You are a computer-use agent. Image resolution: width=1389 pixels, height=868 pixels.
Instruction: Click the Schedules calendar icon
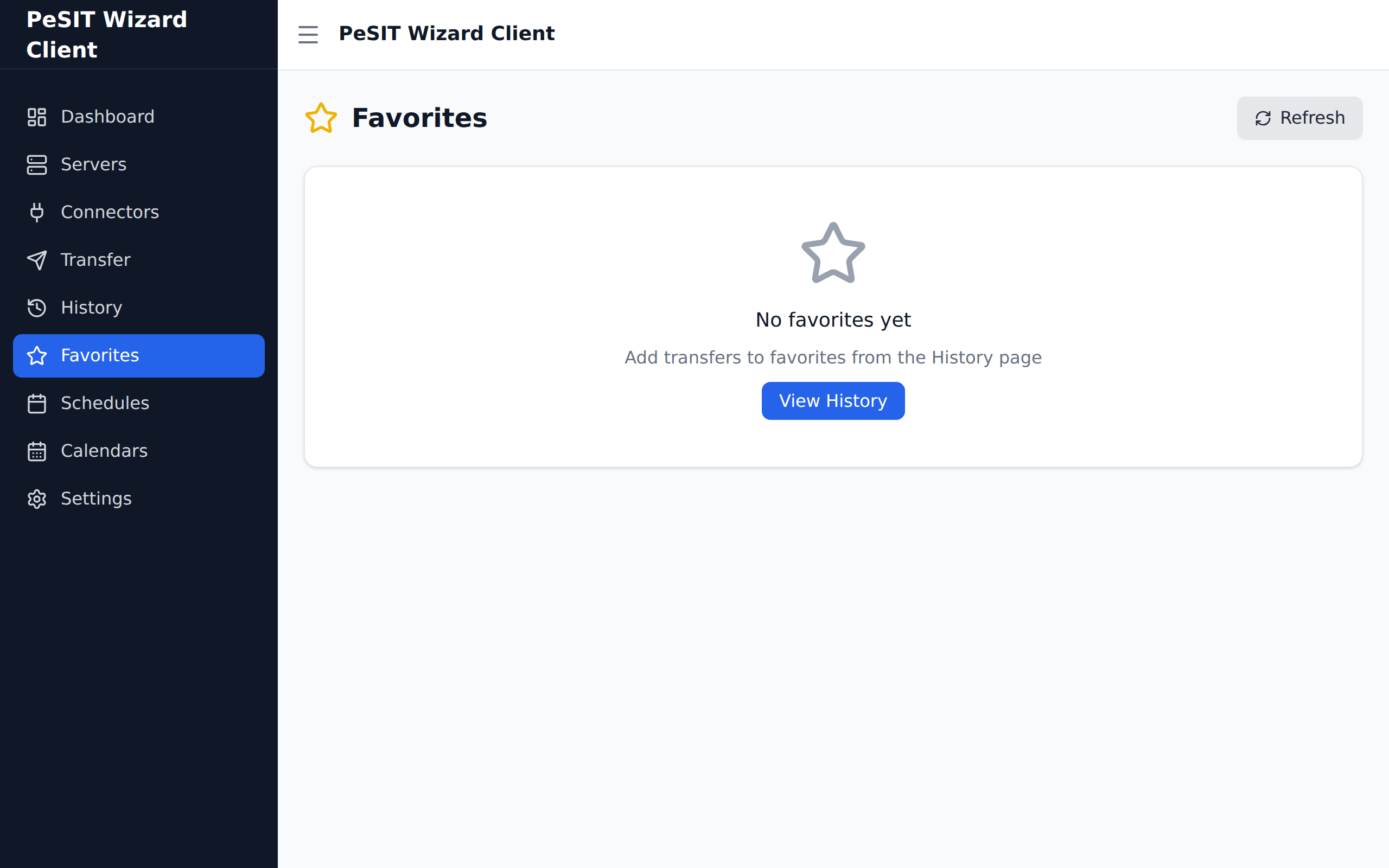point(37,404)
